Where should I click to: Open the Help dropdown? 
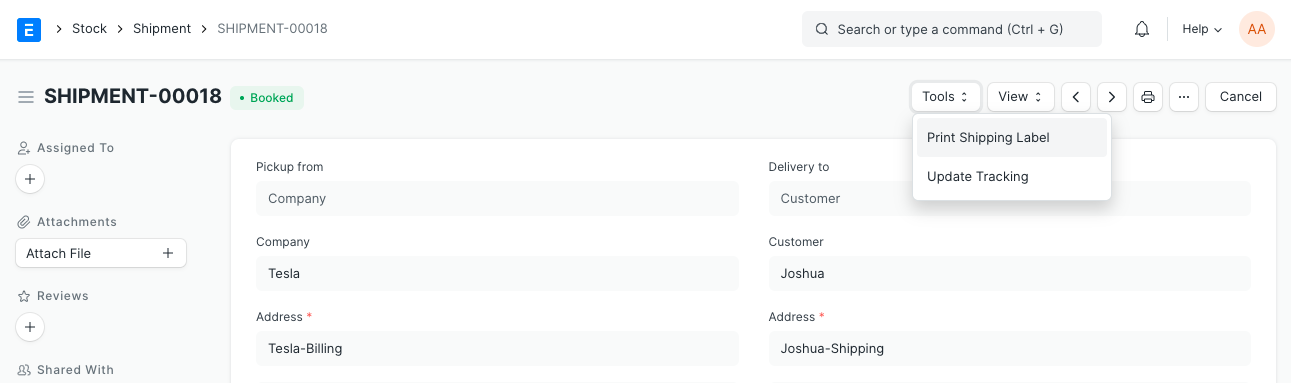tap(1202, 29)
